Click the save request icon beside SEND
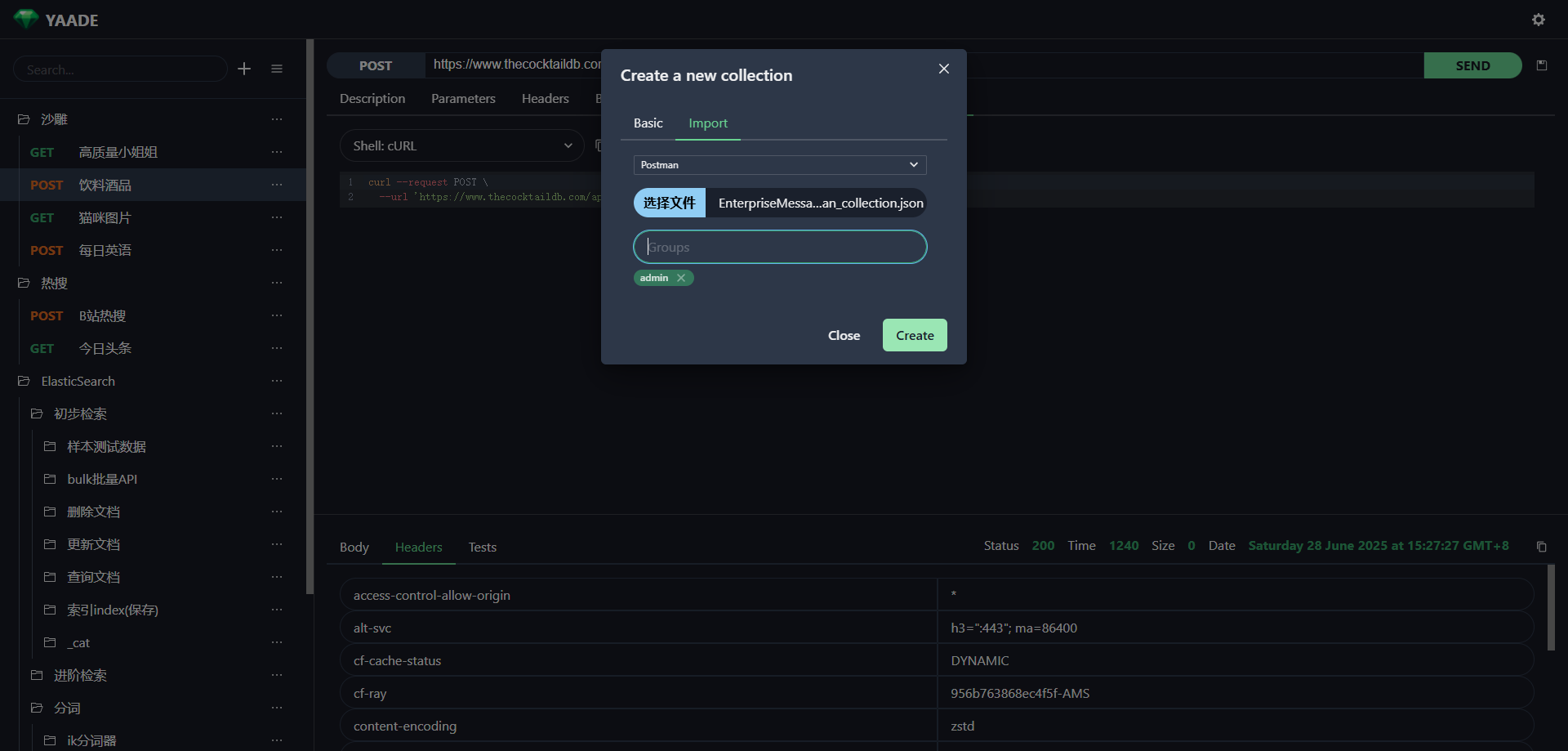1568x751 pixels. point(1542,65)
